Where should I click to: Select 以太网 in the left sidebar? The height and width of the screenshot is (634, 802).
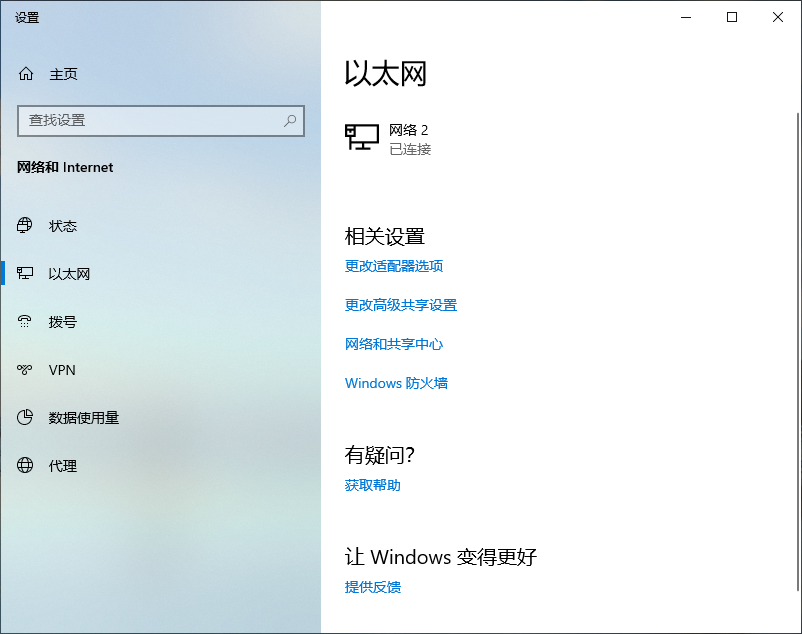(69, 274)
